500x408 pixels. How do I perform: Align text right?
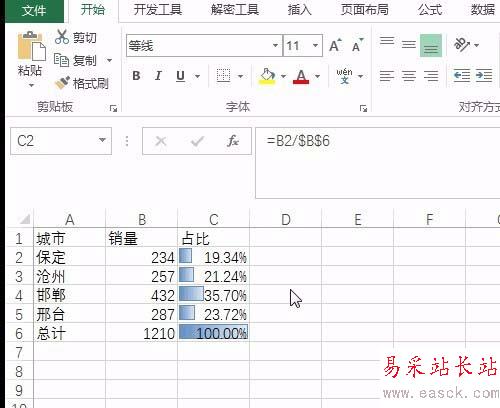tap(431, 76)
